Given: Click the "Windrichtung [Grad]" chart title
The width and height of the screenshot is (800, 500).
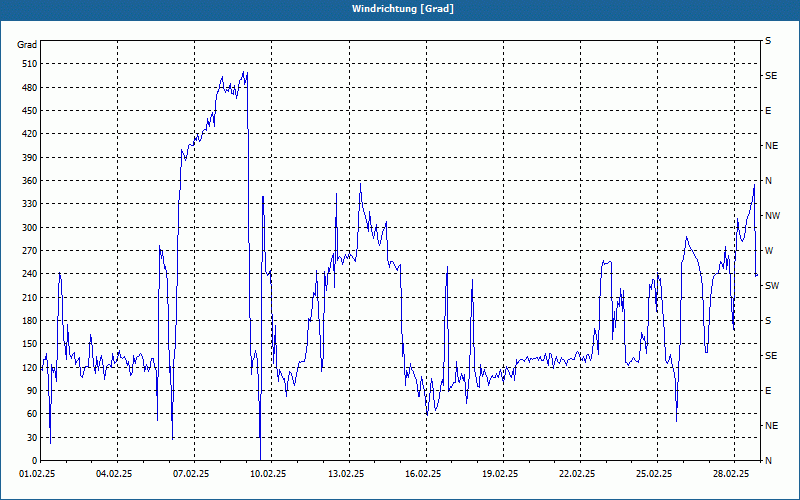Looking at the screenshot, I should (x=403, y=9).
